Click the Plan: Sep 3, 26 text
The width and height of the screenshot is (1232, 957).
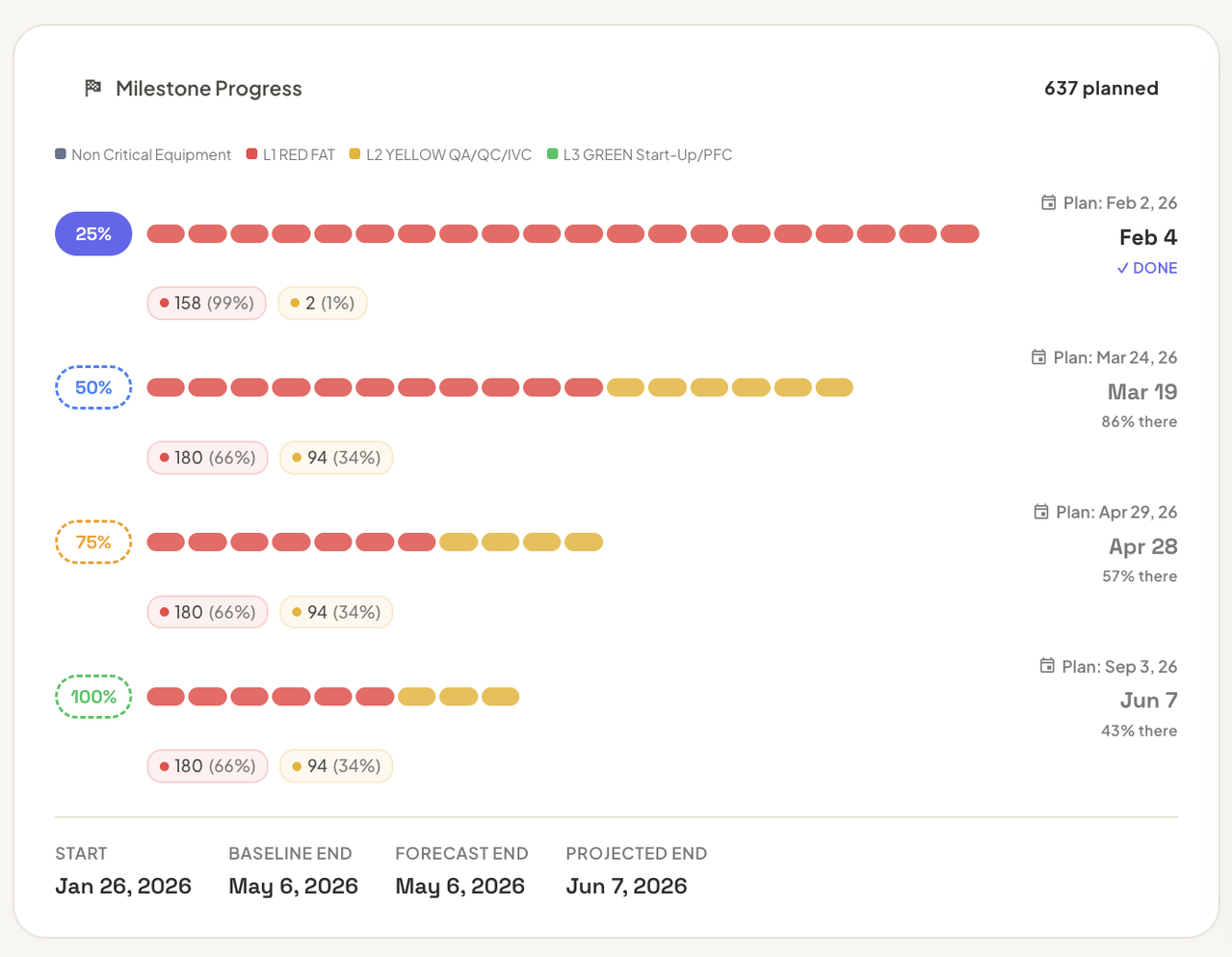coord(1119,666)
